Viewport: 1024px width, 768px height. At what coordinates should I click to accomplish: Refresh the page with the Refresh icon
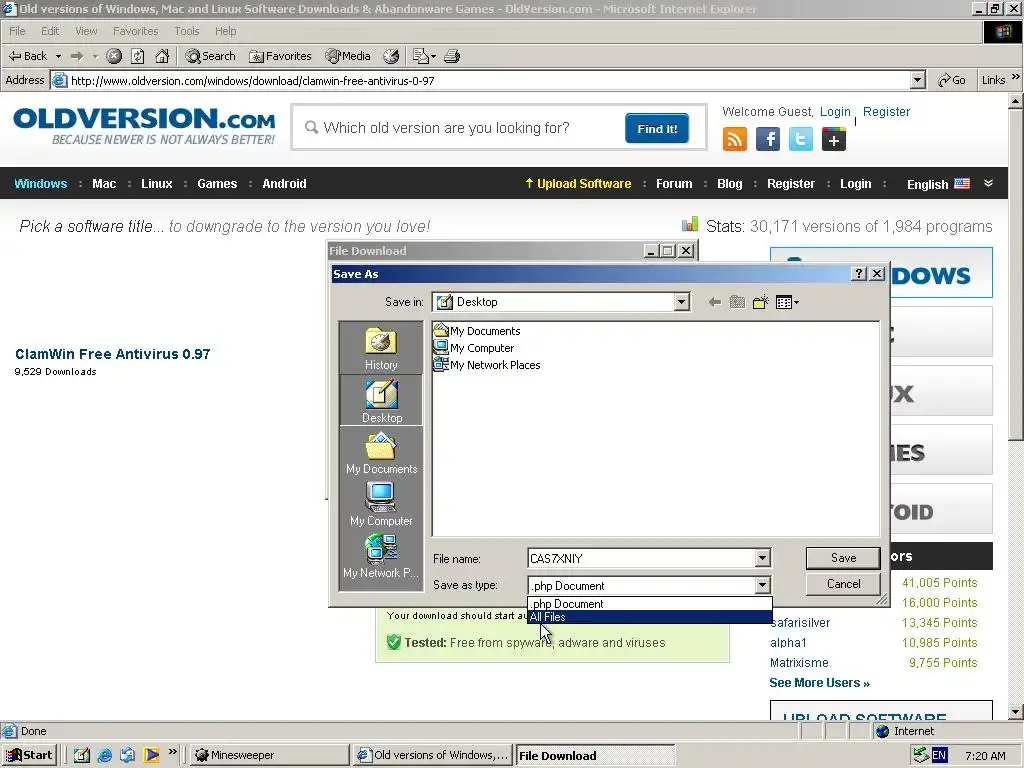click(138, 56)
